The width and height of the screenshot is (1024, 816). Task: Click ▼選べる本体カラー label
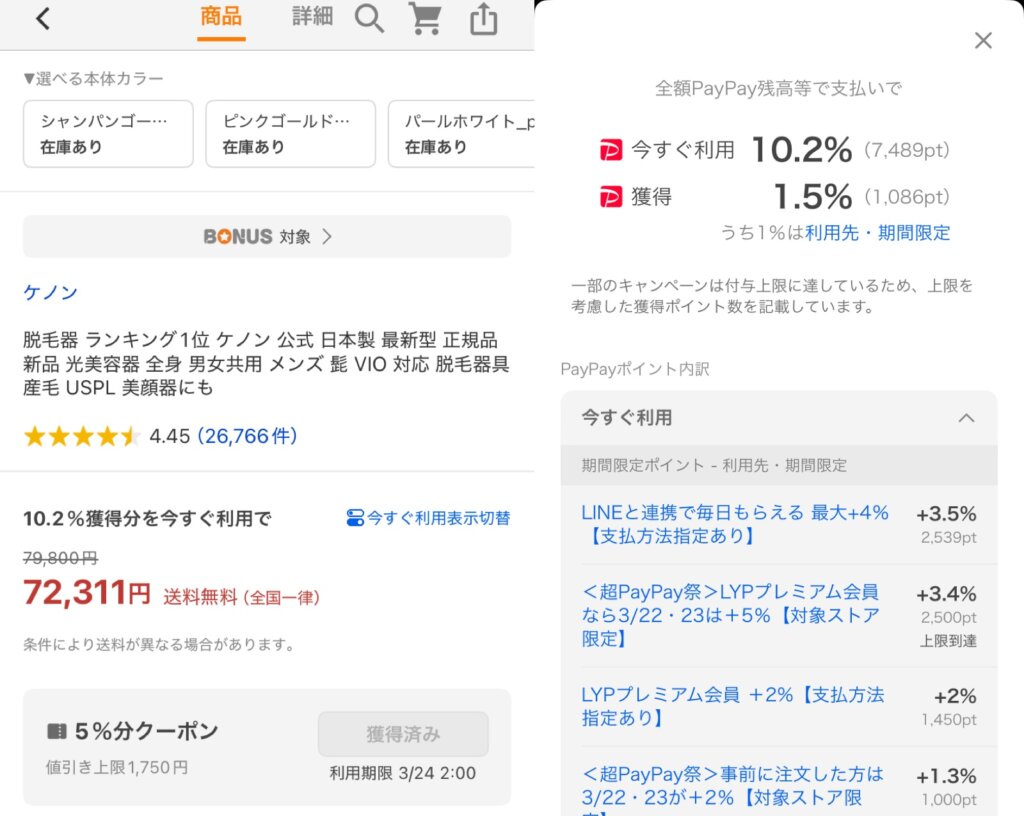click(93, 79)
